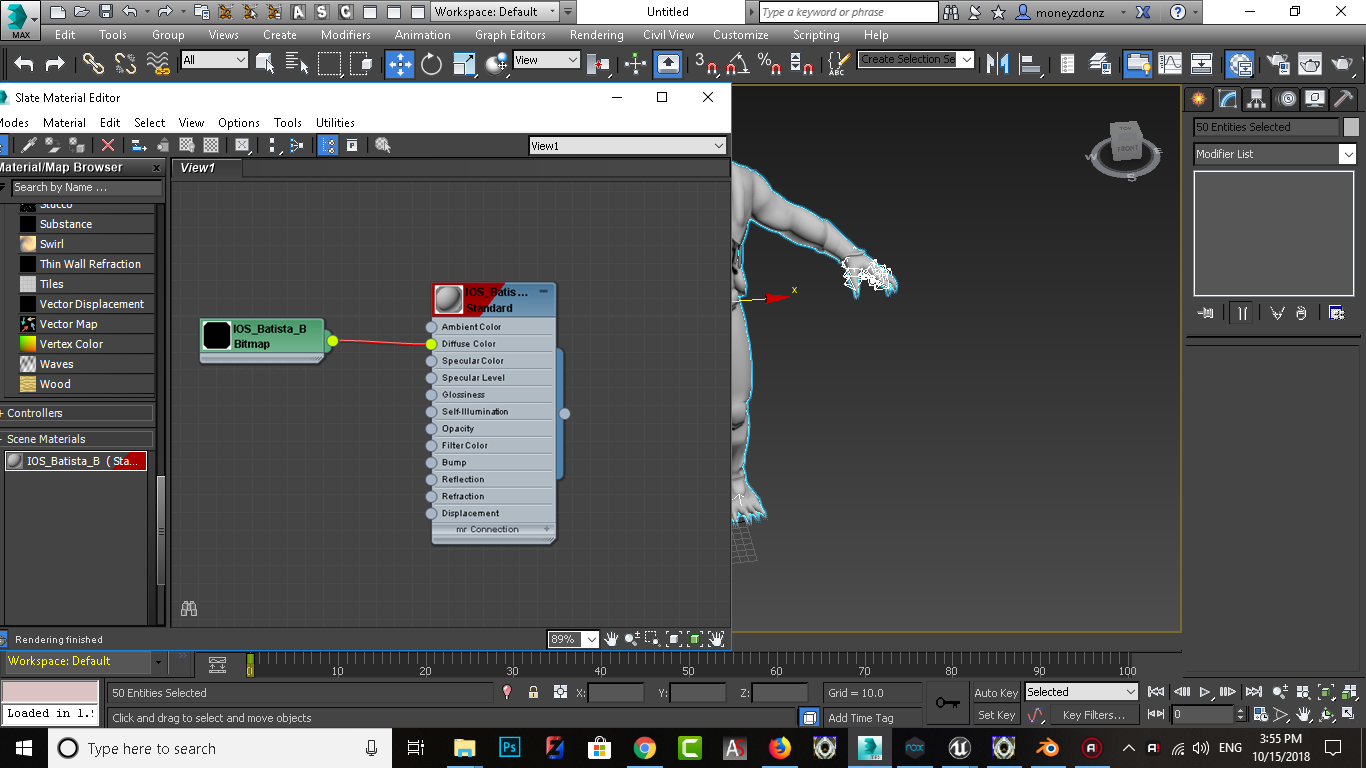Open Slate editor Options menu
This screenshot has height=768, width=1366.
point(239,123)
